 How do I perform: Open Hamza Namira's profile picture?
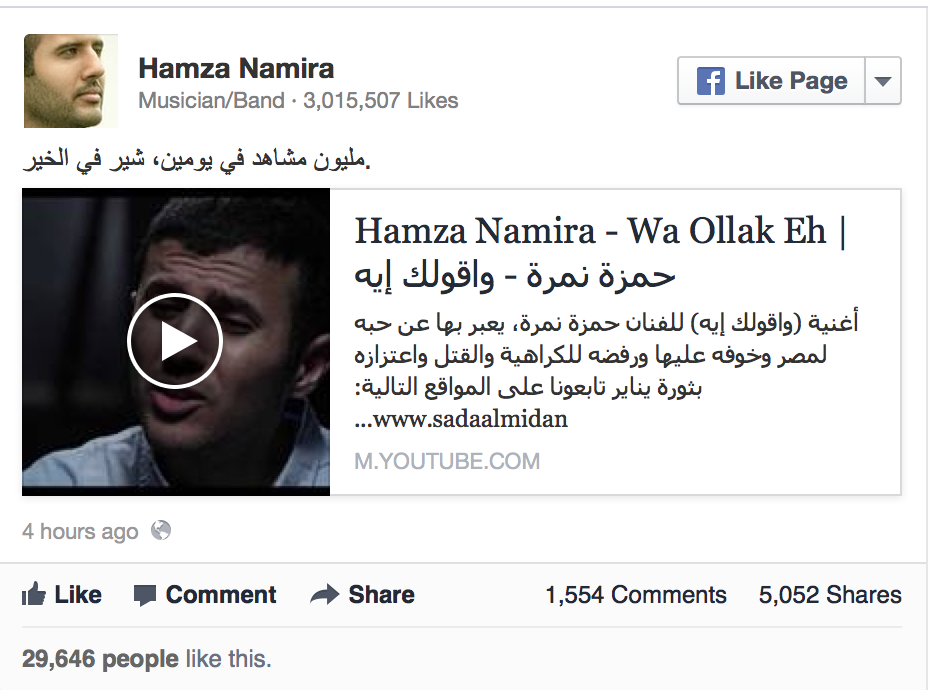[71, 81]
